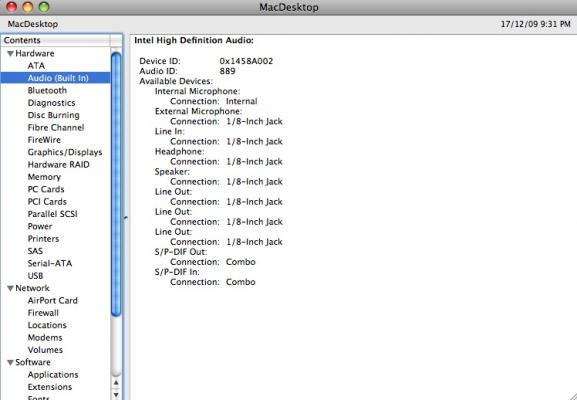This screenshot has height=400, width=577.
Task: Select Printers in sidebar
Action: [x=43, y=238]
